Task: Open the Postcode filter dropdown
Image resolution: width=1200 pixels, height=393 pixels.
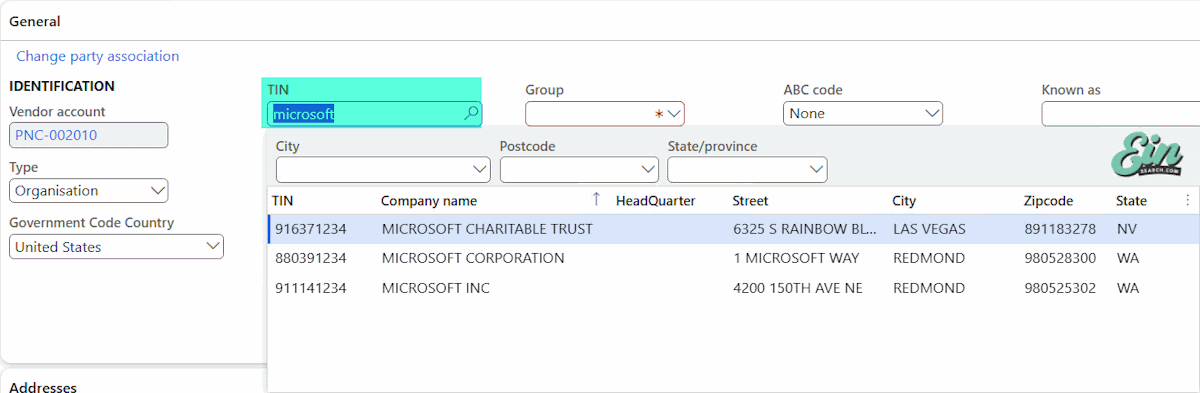Action: 648,170
